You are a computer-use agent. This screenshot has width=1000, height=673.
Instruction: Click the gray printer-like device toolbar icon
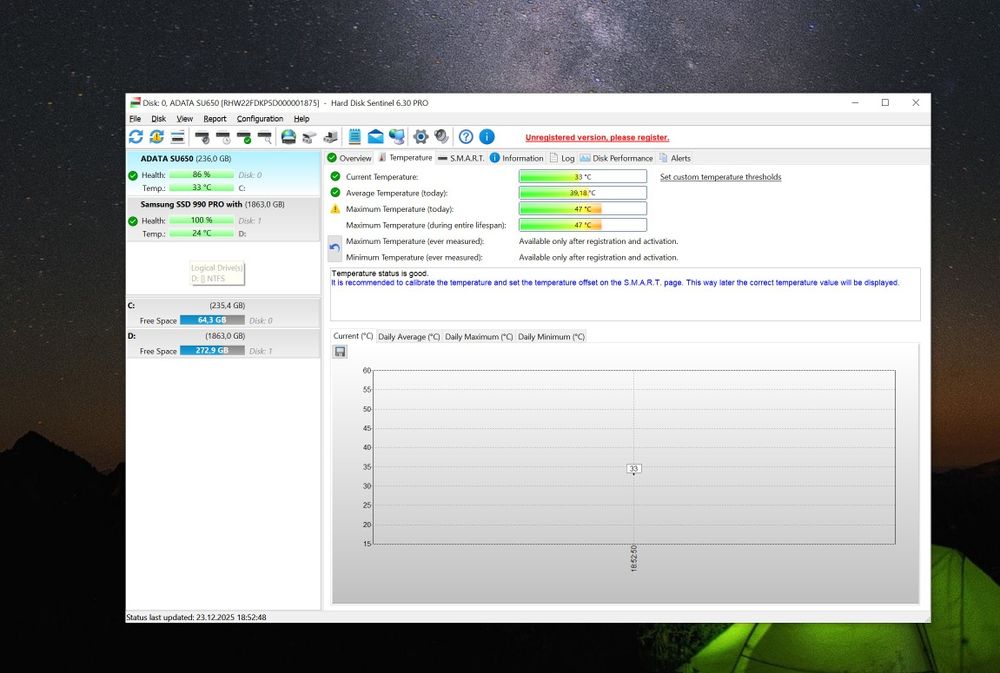coord(330,137)
